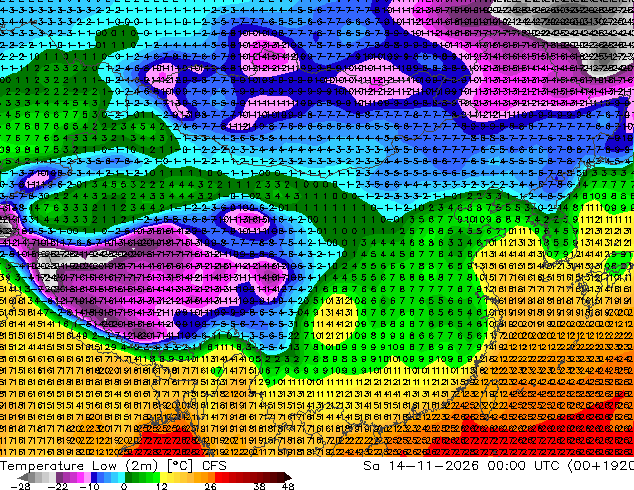Click the 'Temperature Low (2m)' map title
The height and width of the screenshot is (490, 634).
pos(78,466)
